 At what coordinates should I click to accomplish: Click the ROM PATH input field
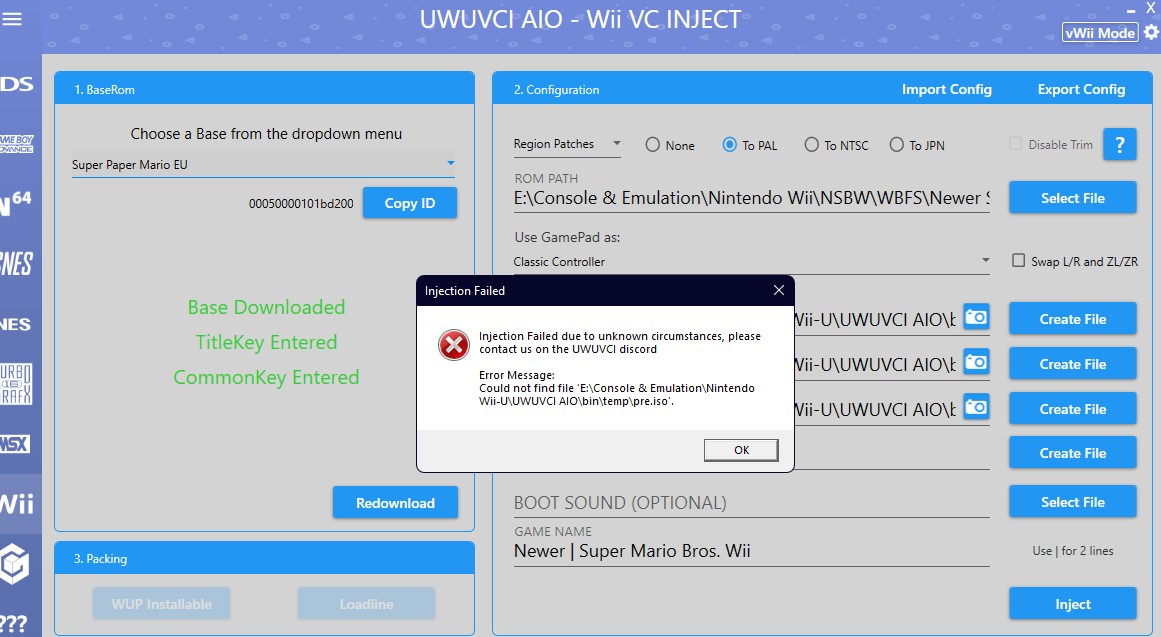coord(752,199)
